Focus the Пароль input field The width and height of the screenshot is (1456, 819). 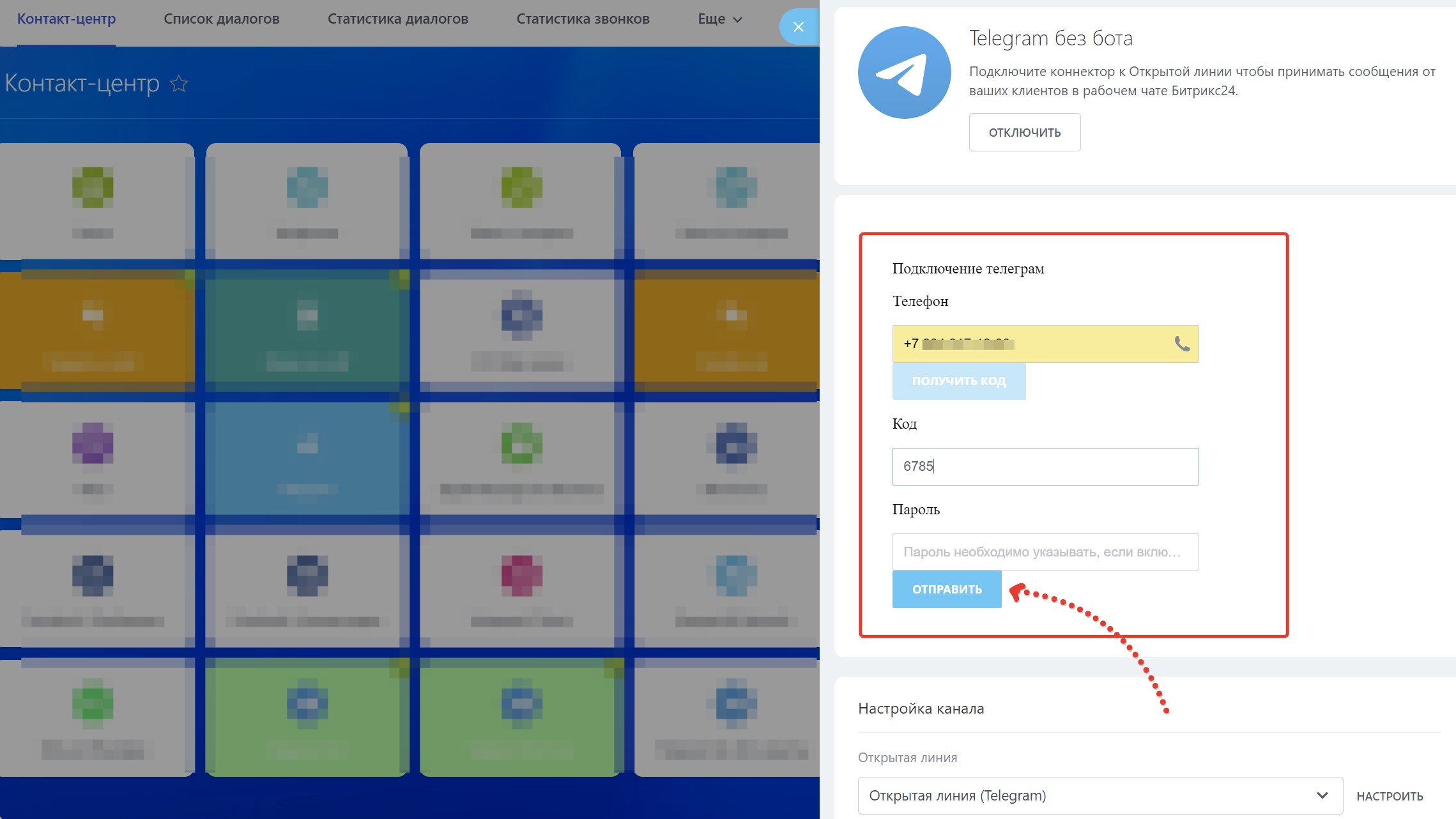click(1045, 552)
